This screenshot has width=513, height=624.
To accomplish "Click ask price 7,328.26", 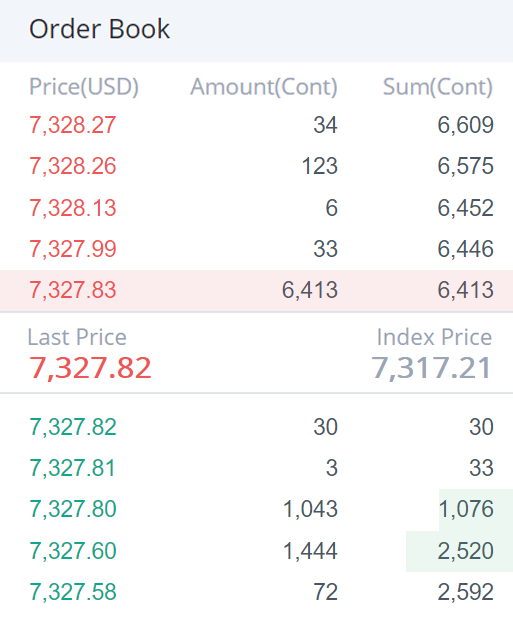I will click(72, 166).
